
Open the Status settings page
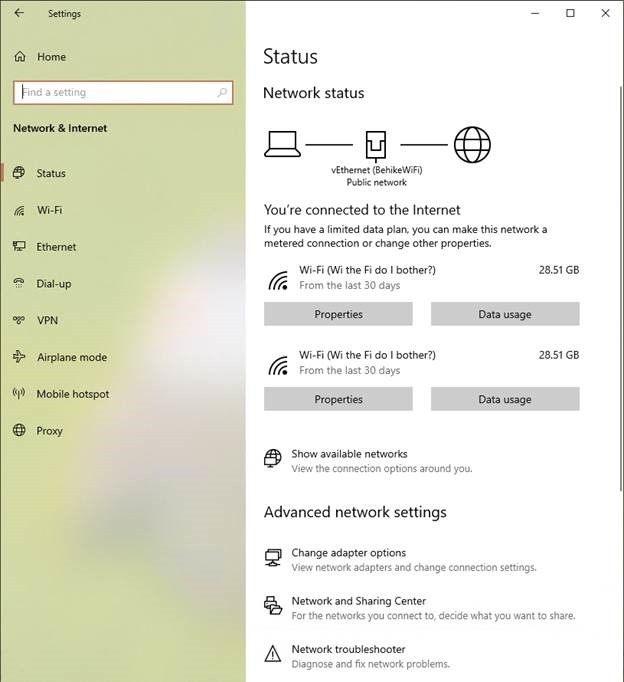pyautogui.click(x=51, y=173)
